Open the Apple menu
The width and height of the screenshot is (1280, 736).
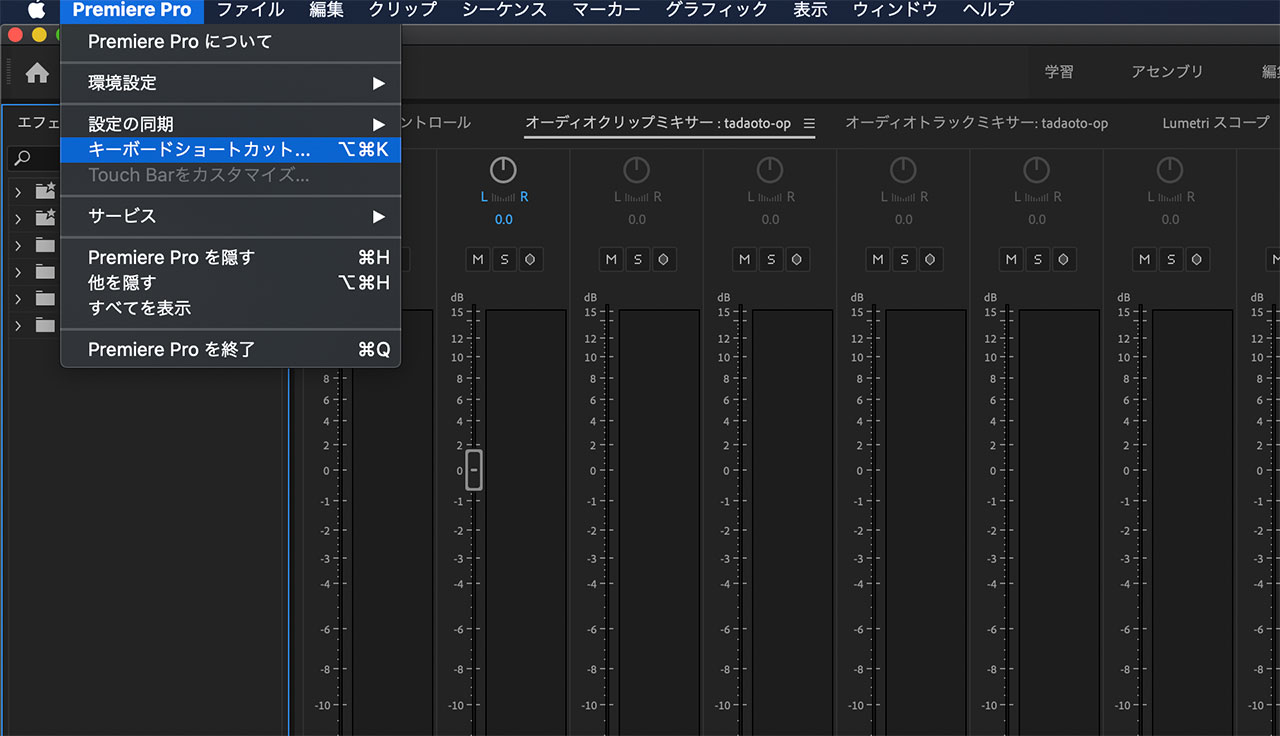pyautogui.click(x=36, y=10)
